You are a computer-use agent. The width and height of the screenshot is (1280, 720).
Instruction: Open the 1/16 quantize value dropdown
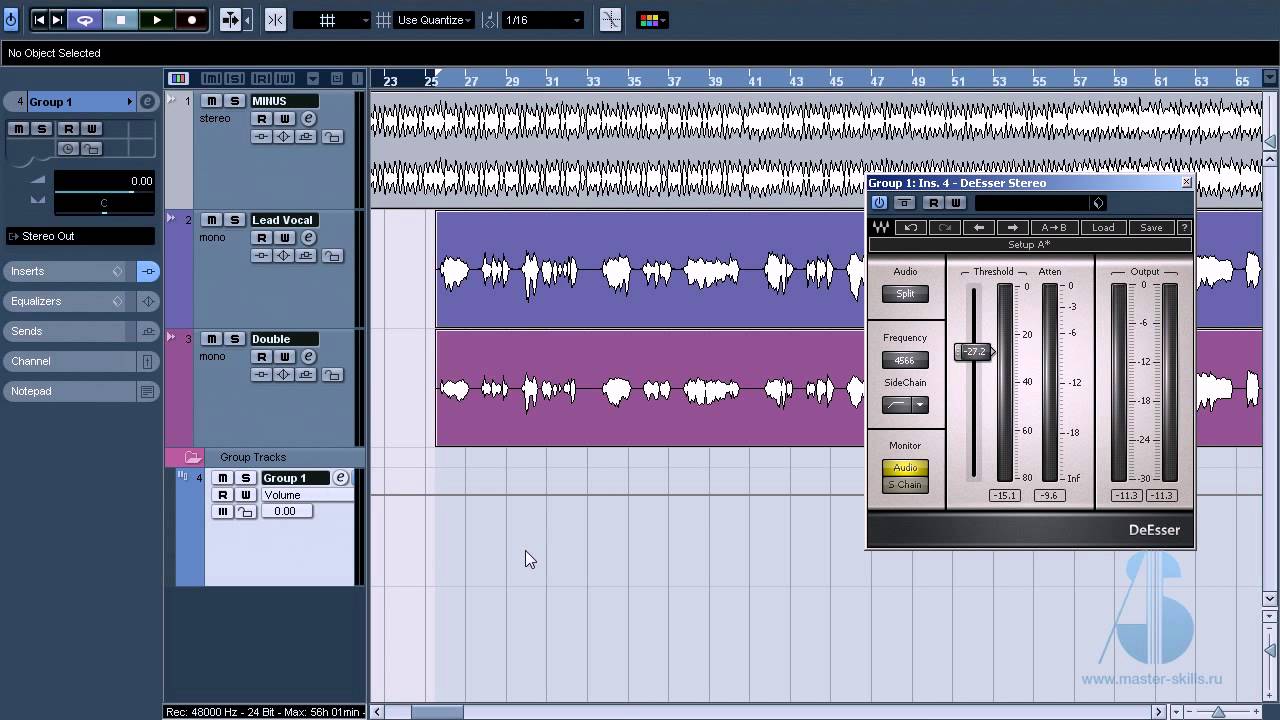(x=542, y=20)
